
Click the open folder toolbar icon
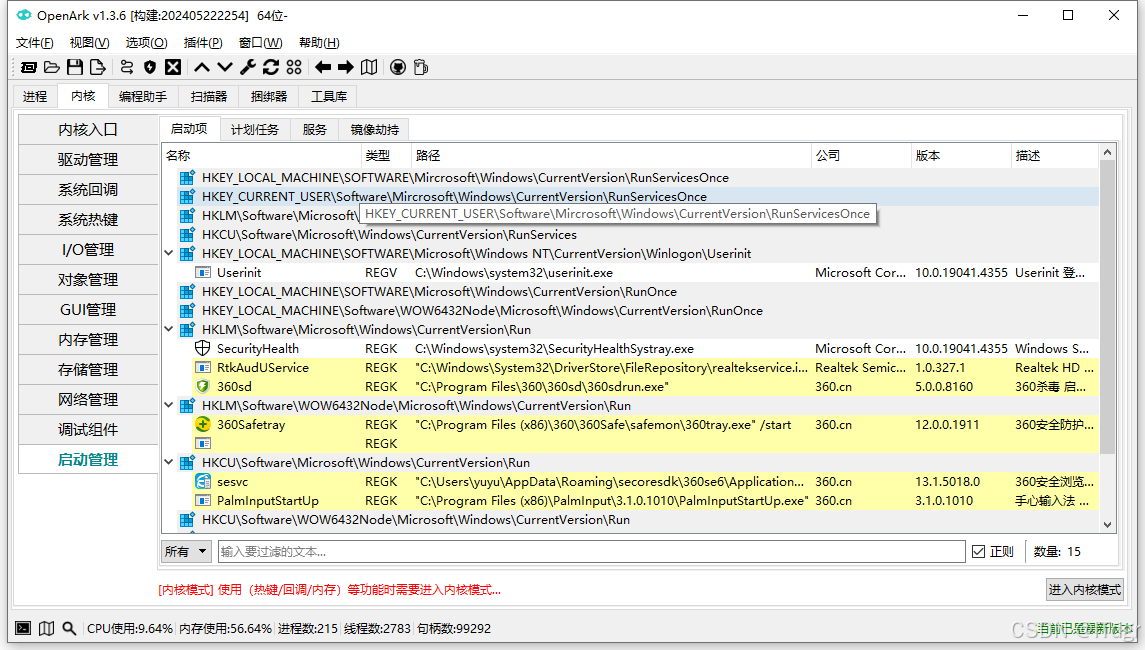[52, 67]
